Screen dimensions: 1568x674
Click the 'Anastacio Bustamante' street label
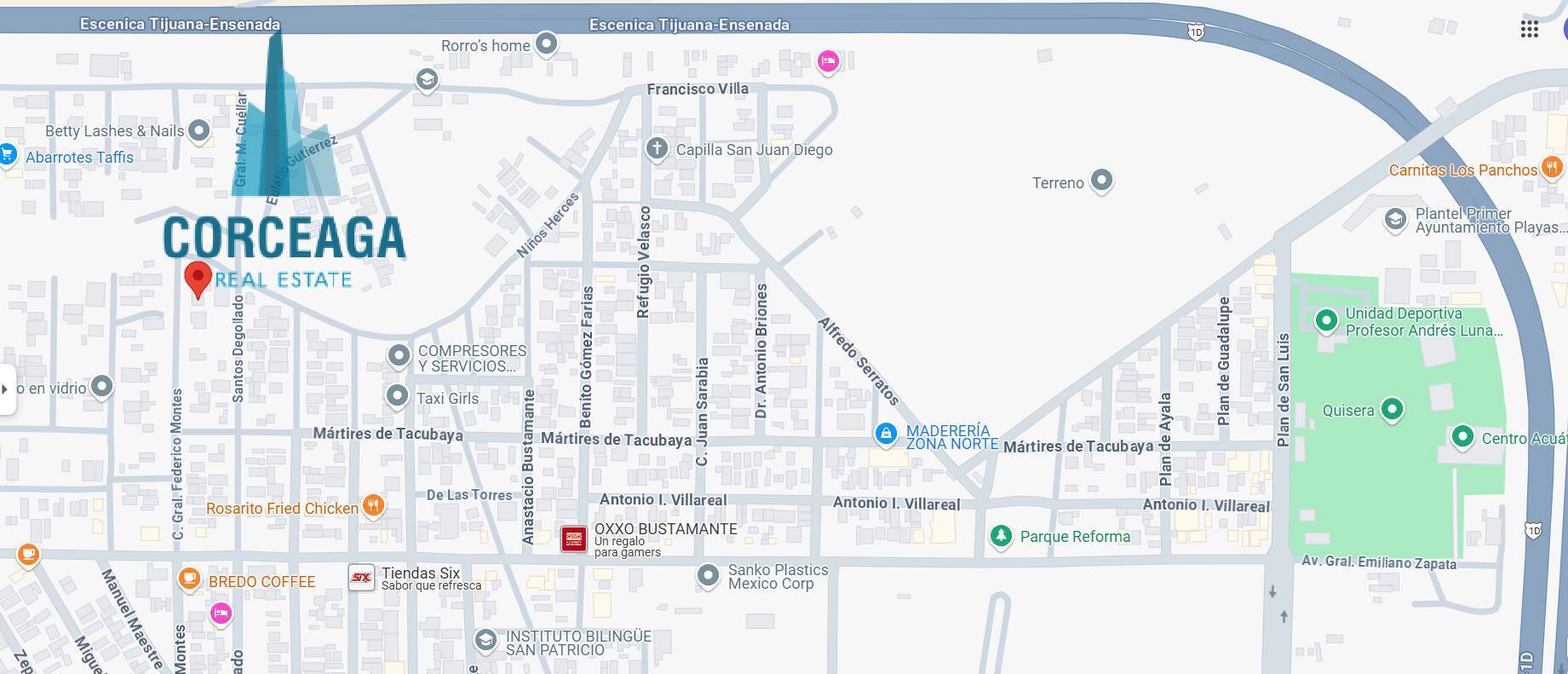528,467
